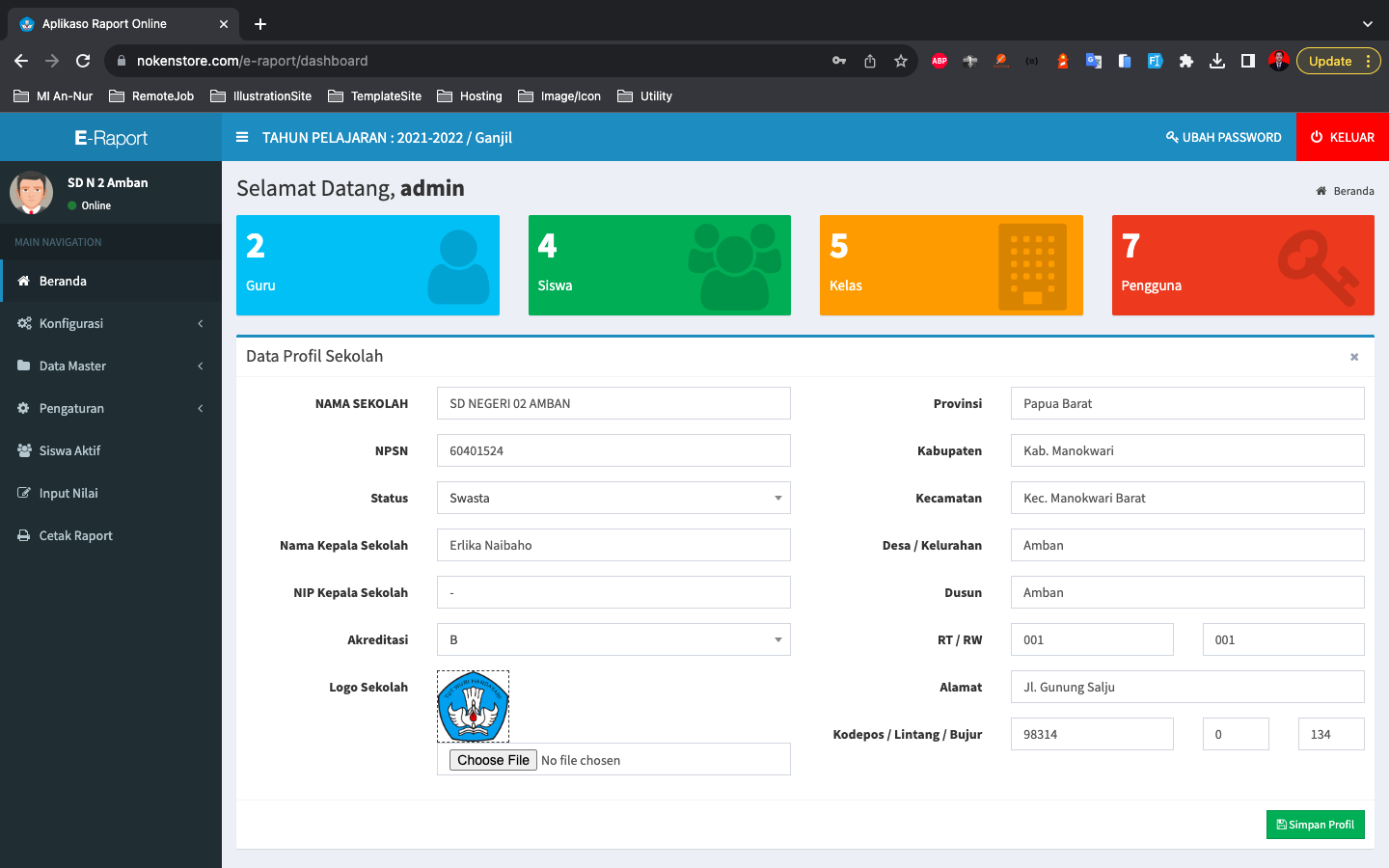Click the Choose File upload button
1389x868 pixels.
[493, 760]
